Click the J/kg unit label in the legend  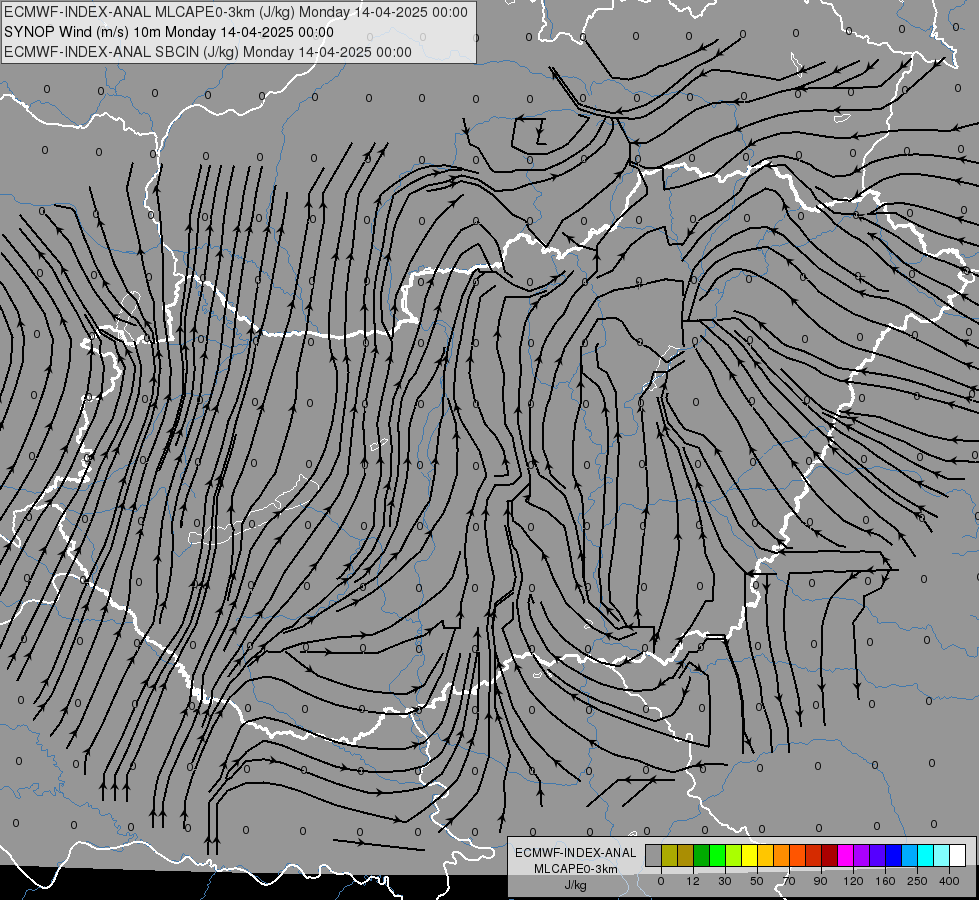pyautogui.click(x=576, y=885)
